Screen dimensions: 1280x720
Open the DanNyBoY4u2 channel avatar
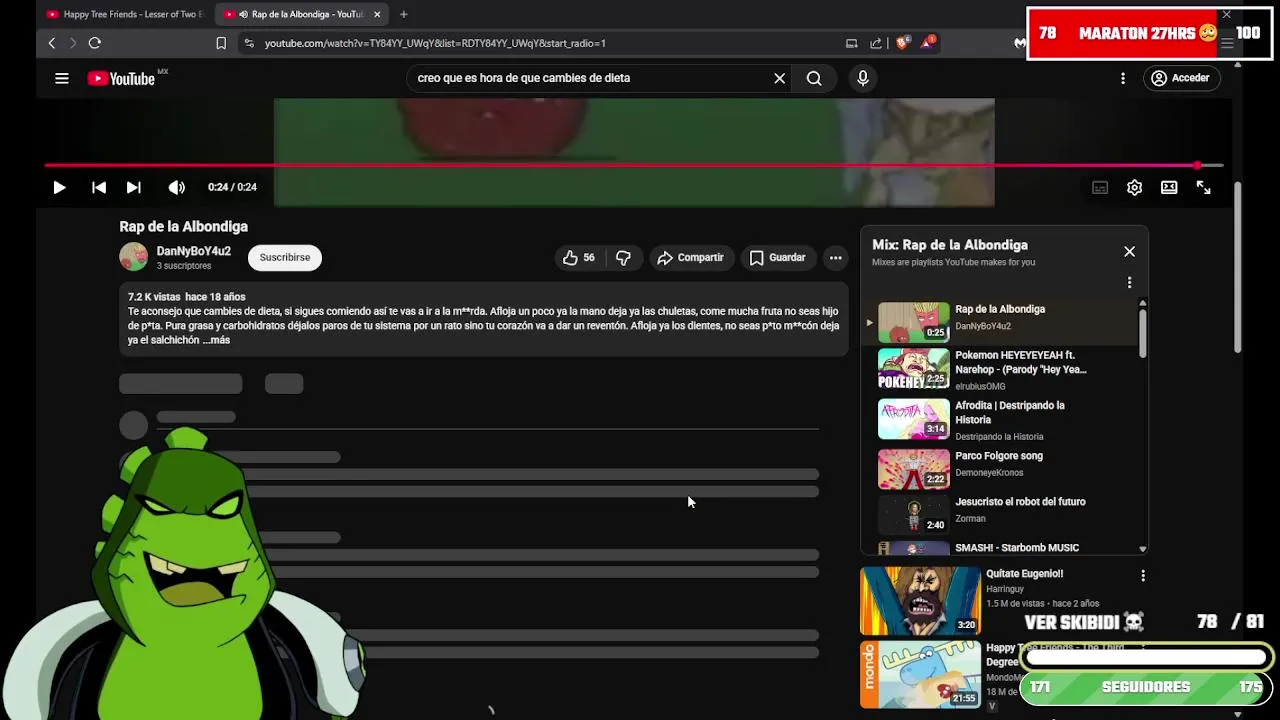tap(133, 257)
